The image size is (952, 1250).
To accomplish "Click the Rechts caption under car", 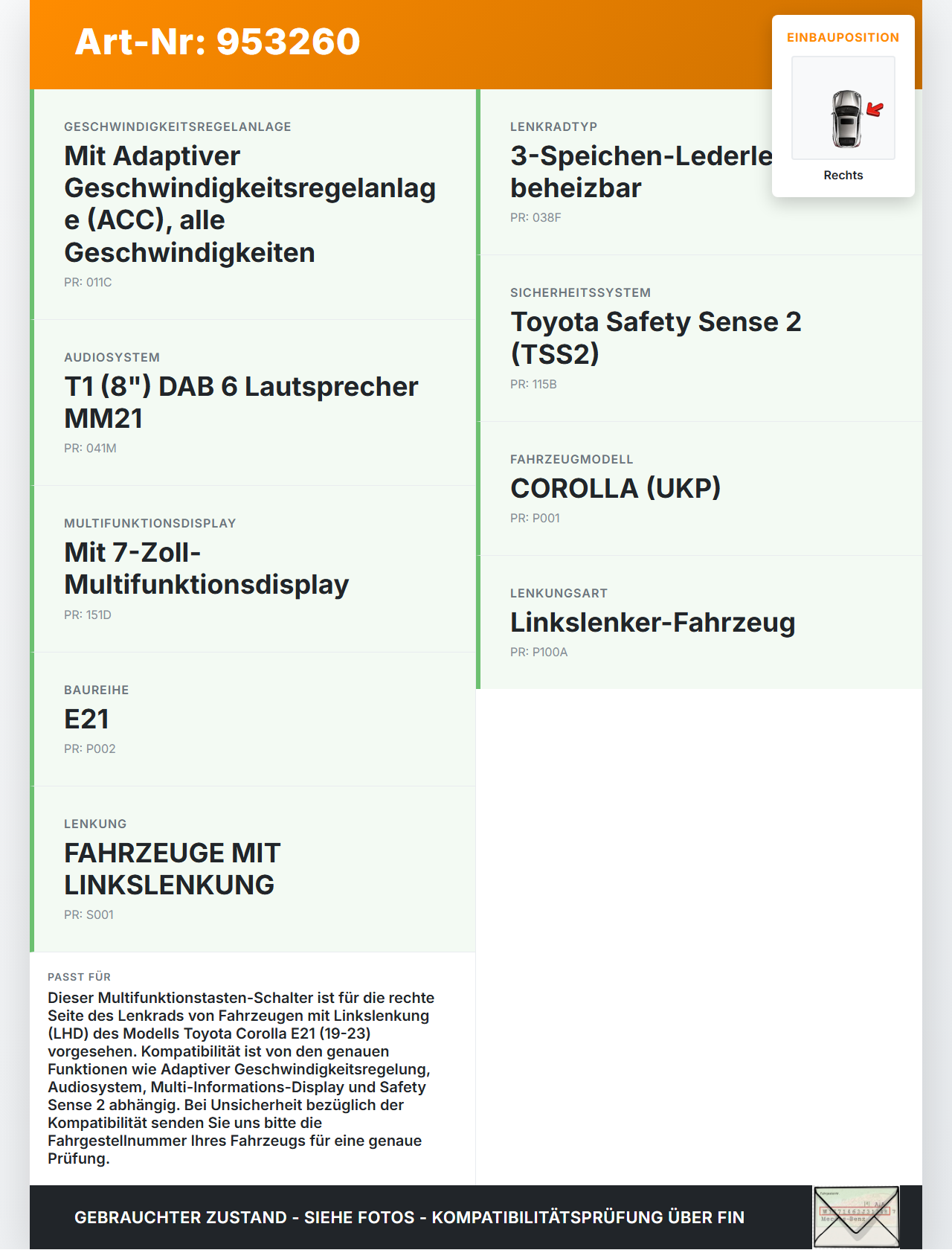I will [x=843, y=175].
